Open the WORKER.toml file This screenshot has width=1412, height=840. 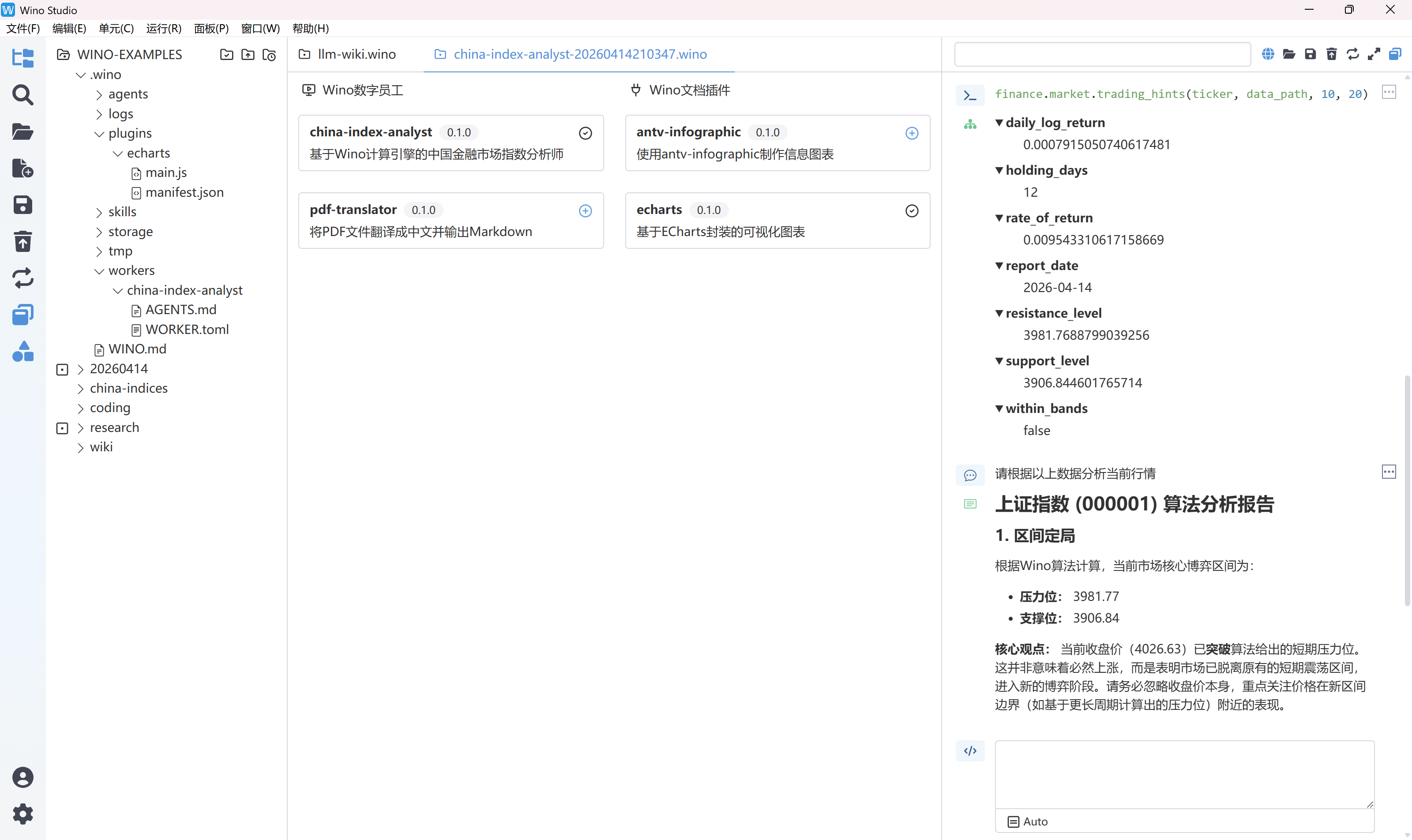click(x=187, y=330)
